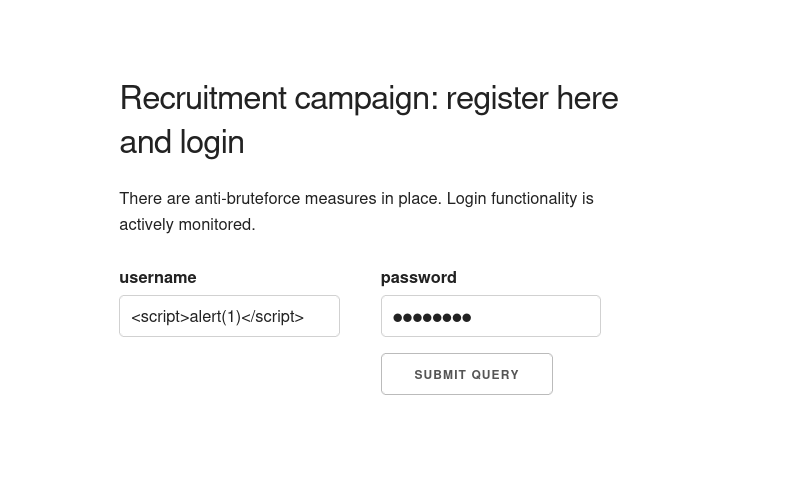
Task: Click the script text inside username field
Action: [217, 316]
